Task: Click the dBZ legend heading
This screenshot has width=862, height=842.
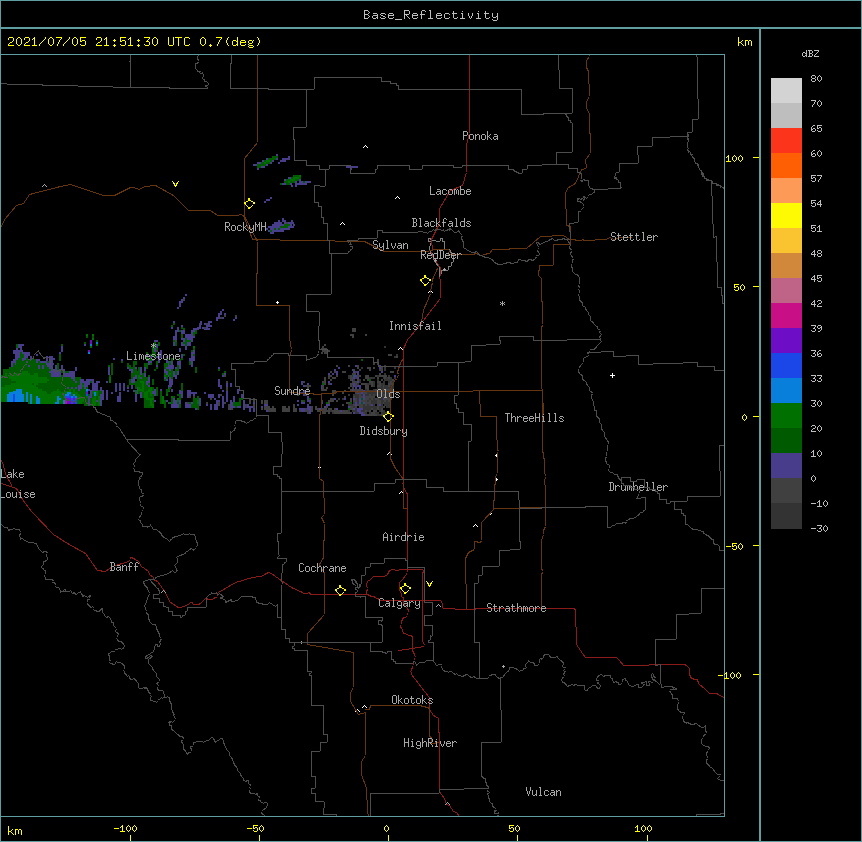Action: tap(810, 53)
